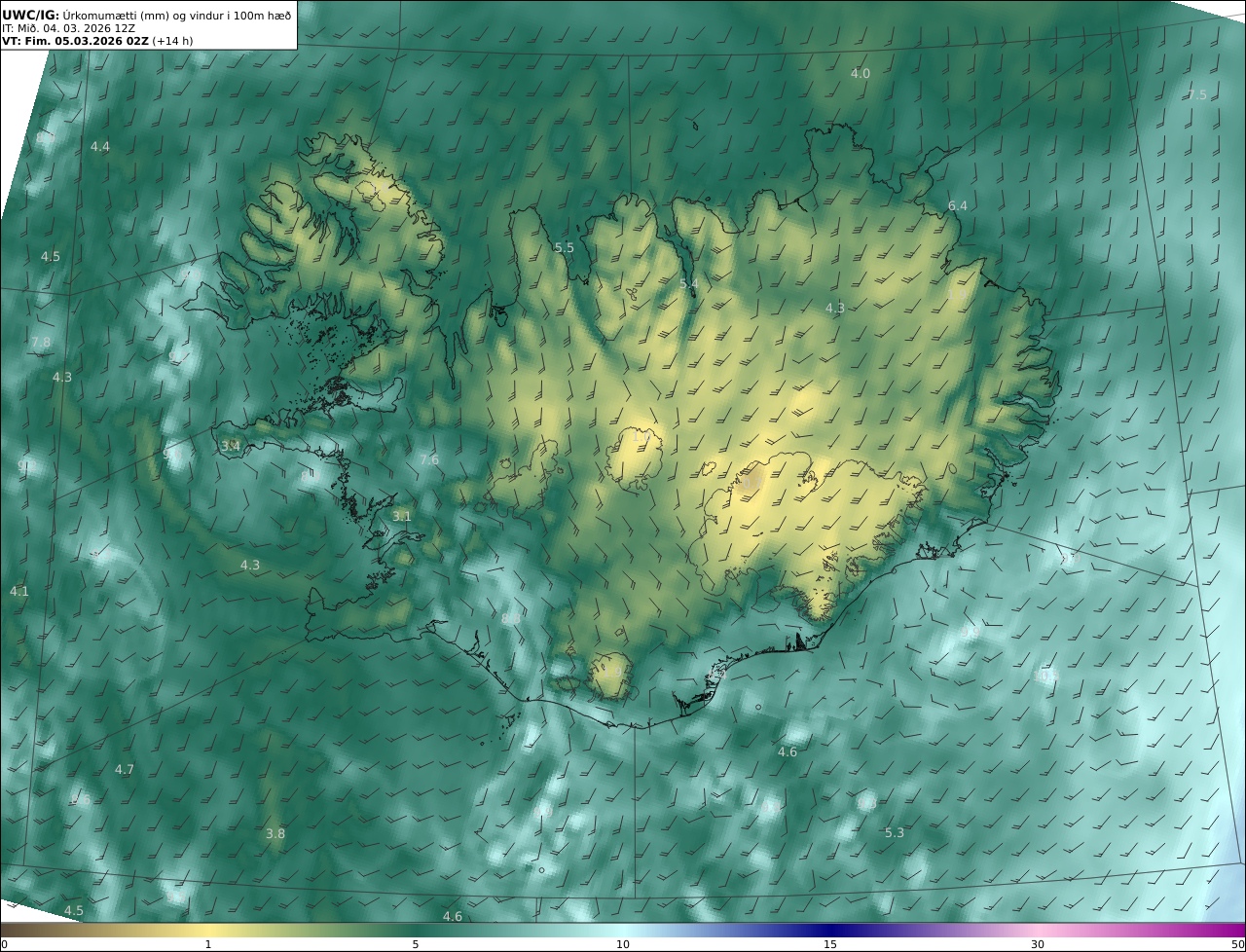Click the 4.0 value label on the map
Image resolution: width=1246 pixels, height=952 pixels.
tap(861, 73)
